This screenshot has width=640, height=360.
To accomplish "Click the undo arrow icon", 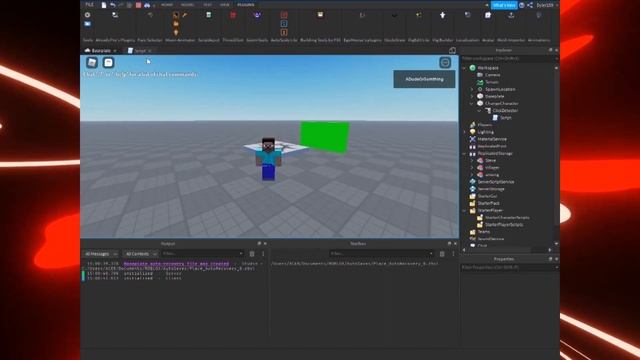I will (x=113, y=5).
